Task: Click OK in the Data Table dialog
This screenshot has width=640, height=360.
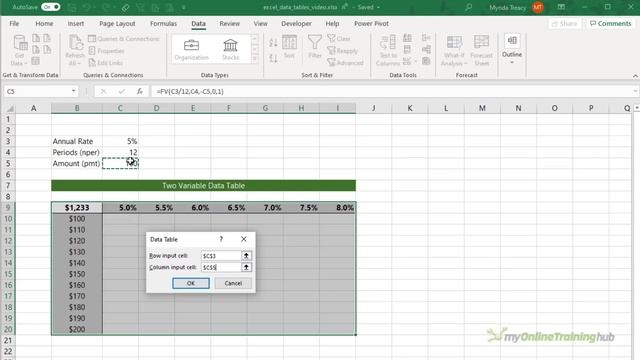Action: click(x=191, y=283)
